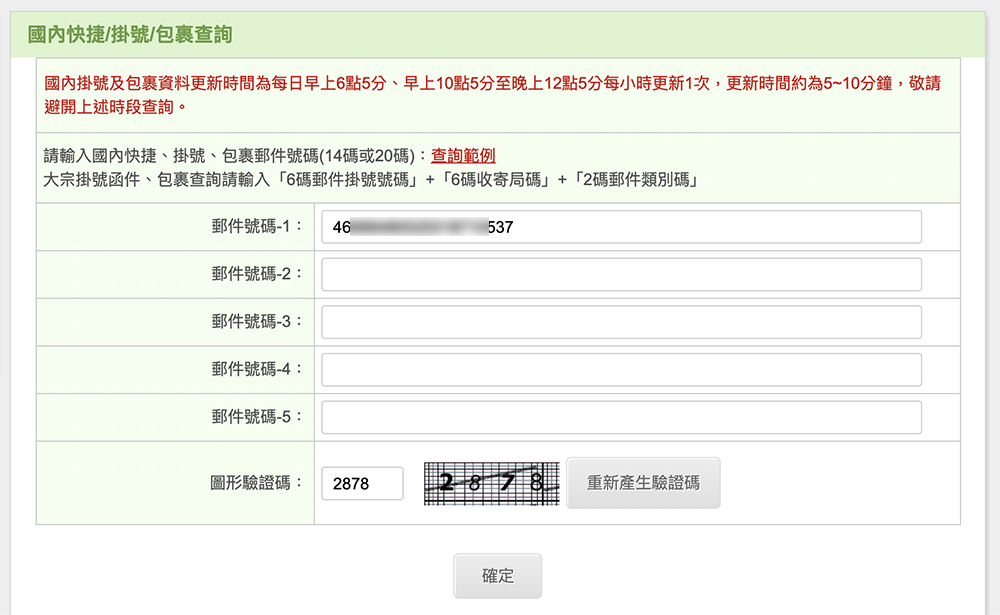Viewport: 1000px width, 615px height.
Task: Focus the 郵件號碼-3 input field
Action: click(621, 322)
